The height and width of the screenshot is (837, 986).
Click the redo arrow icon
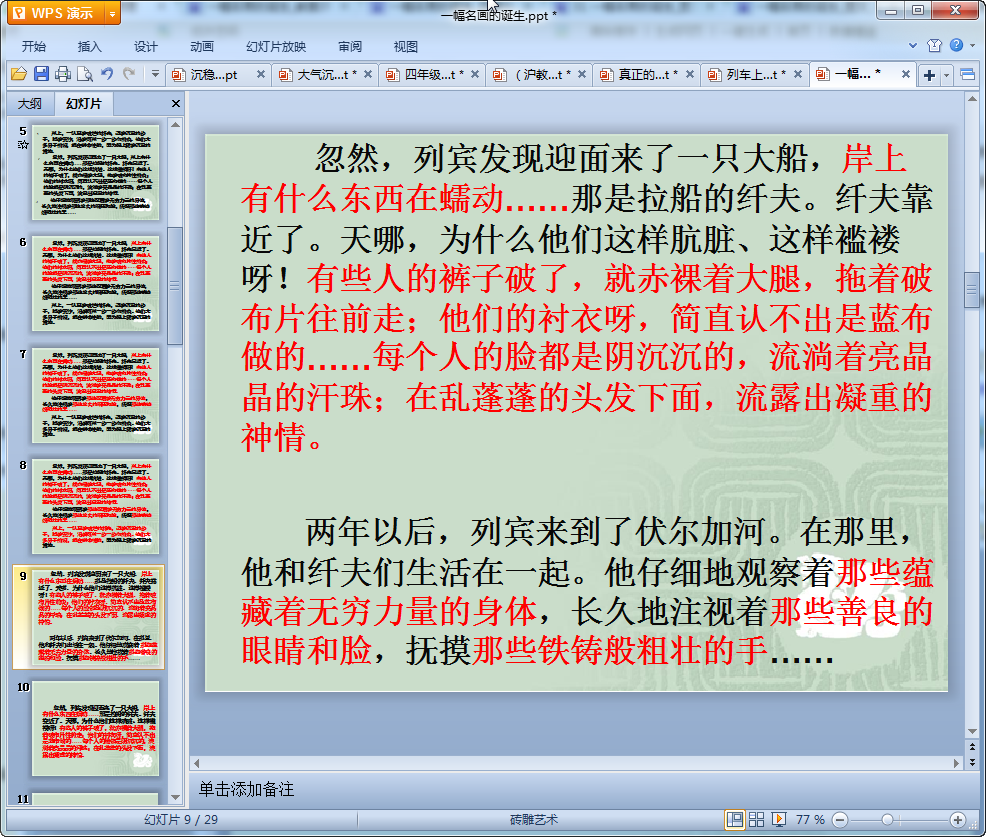tap(129, 74)
